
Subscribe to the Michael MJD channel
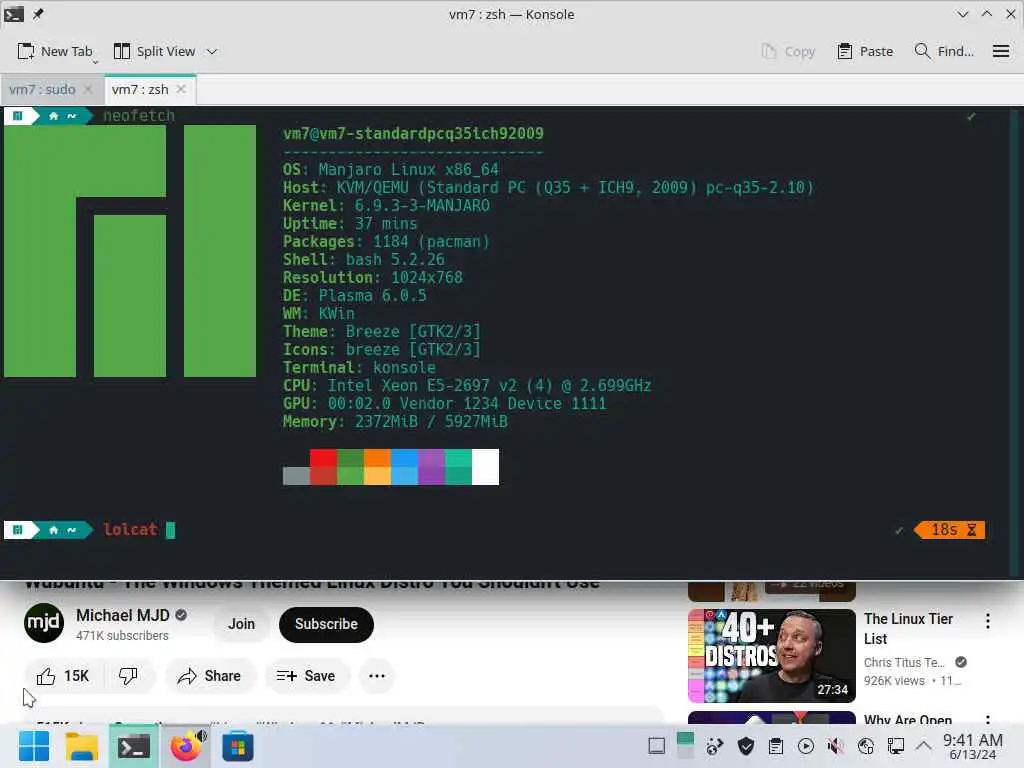pos(326,624)
